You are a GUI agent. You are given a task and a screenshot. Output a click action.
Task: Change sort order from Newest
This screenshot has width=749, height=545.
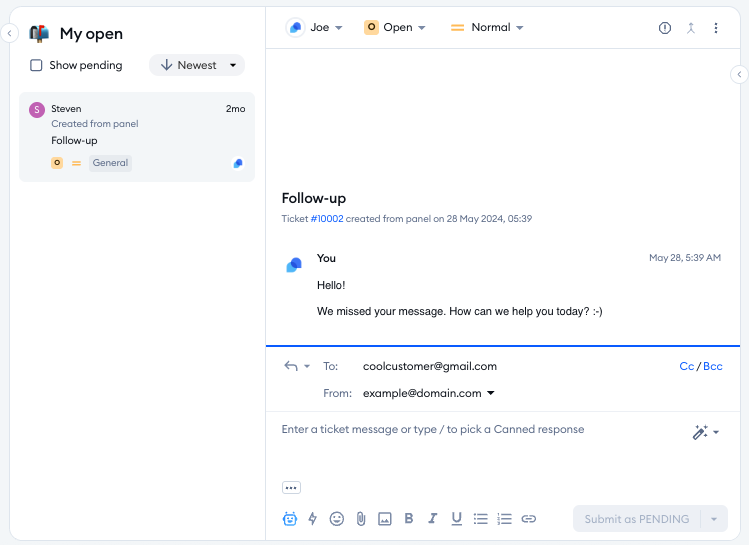click(x=197, y=65)
